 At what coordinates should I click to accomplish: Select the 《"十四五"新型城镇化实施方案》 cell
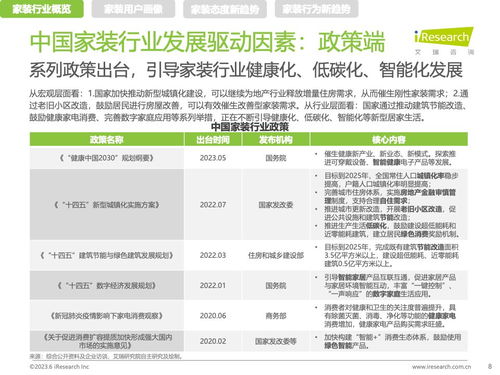point(107,204)
